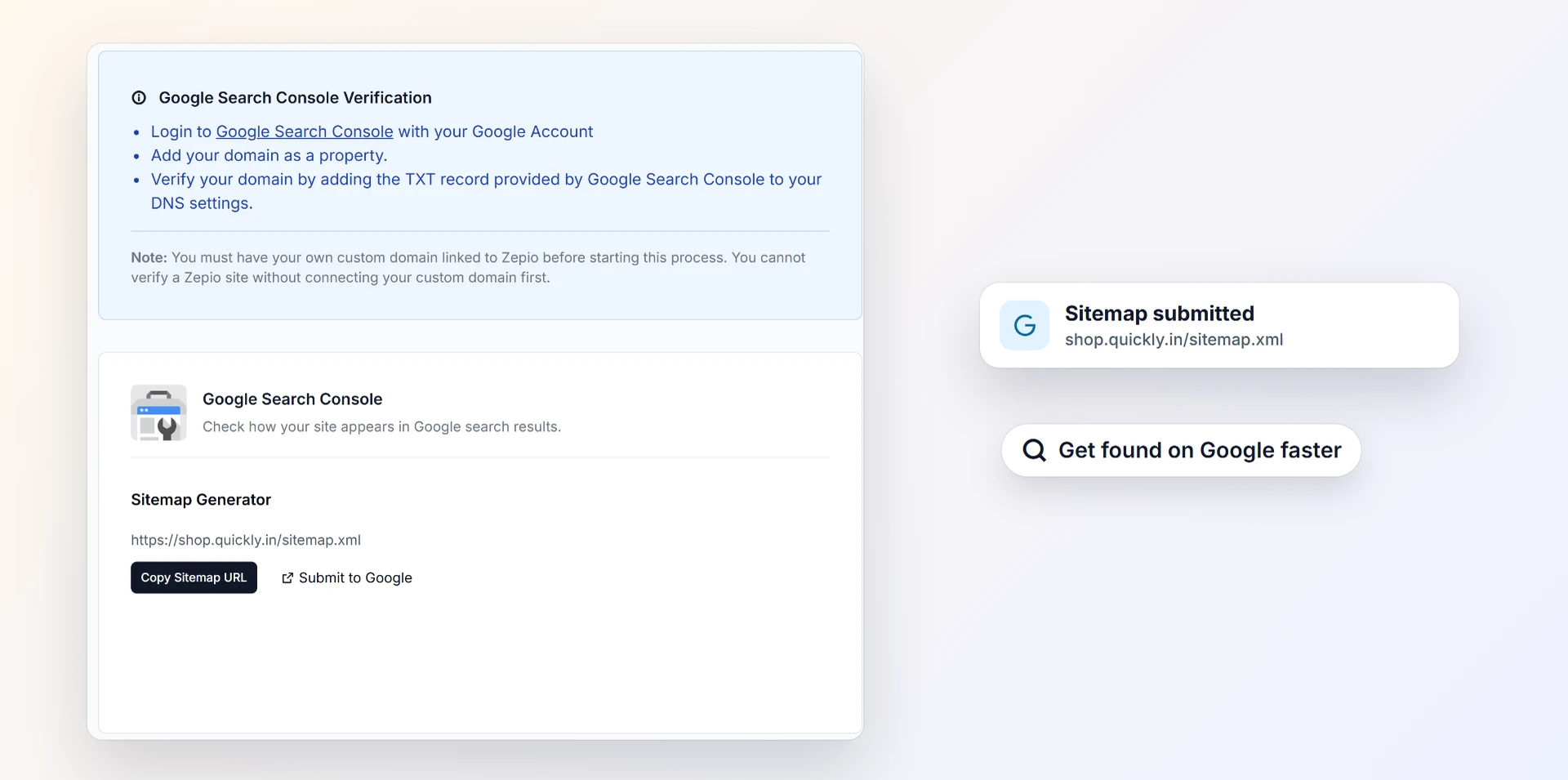Click the Google G icon in notification
The image size is (1568, 780).
tap(1025, 326)
